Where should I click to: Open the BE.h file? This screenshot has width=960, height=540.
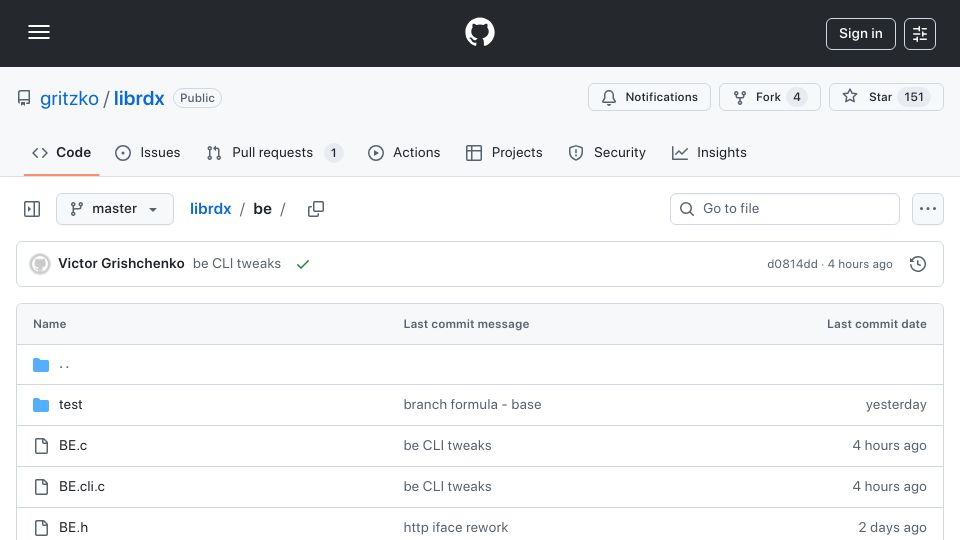coord(73,528)
